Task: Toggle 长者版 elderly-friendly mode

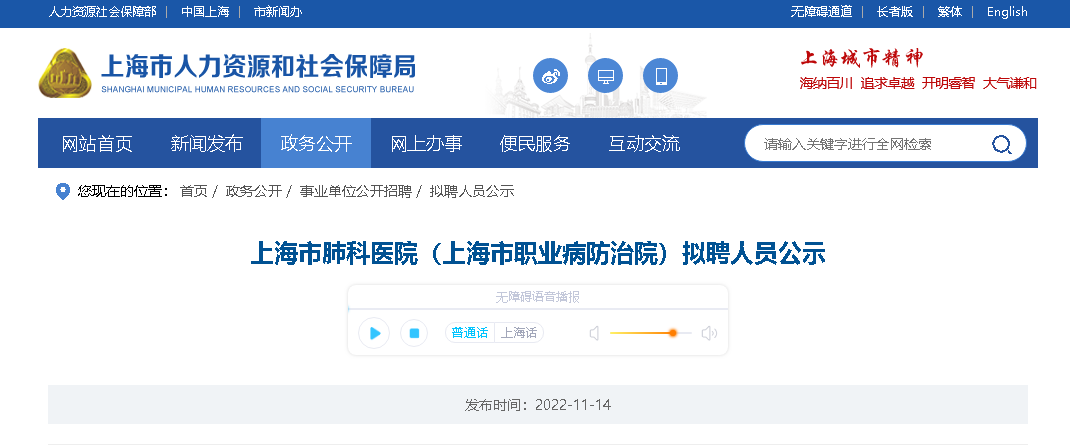Action: 895,12
